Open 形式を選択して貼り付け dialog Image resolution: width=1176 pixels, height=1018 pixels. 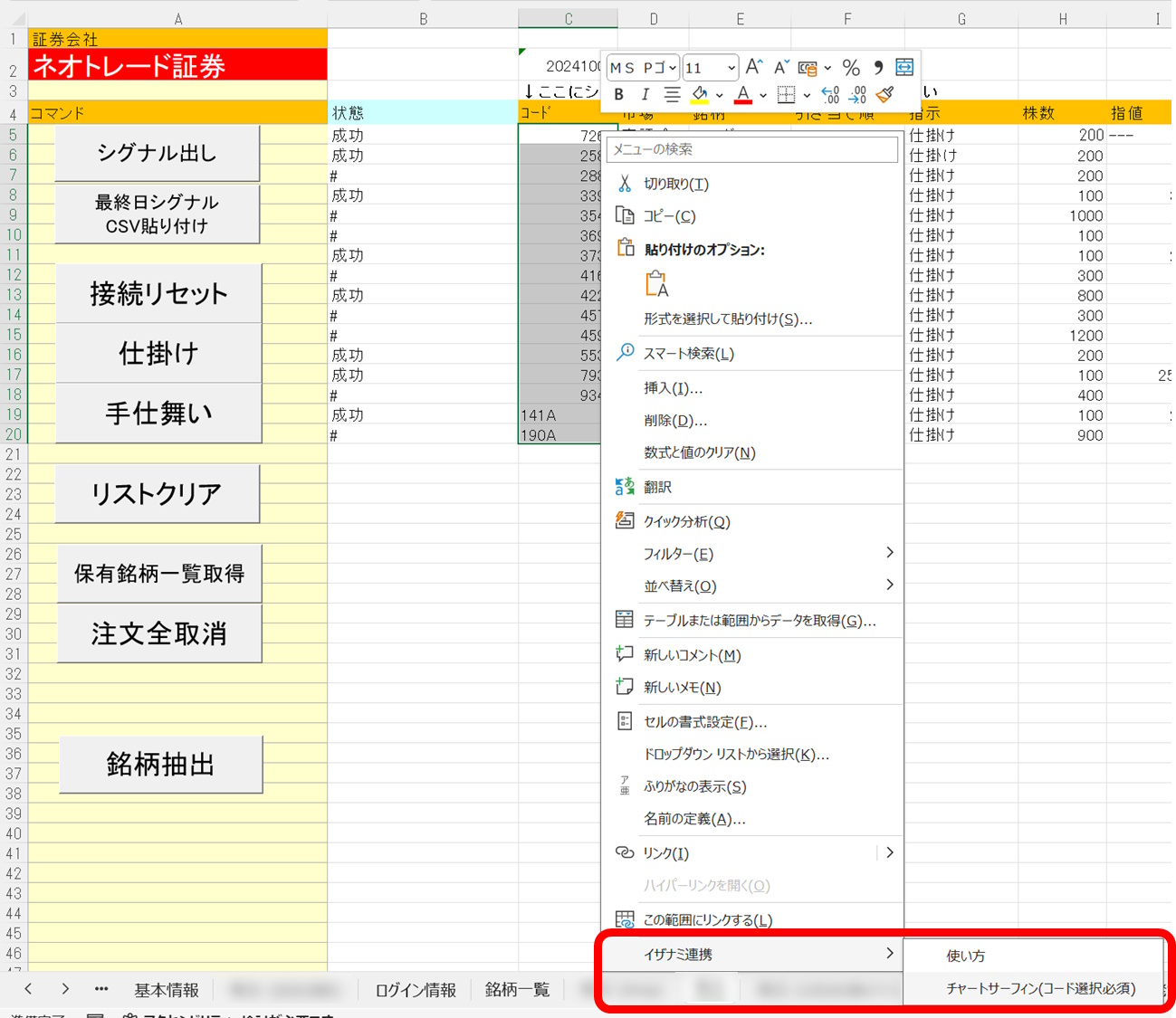pyautogui.click(x=752, y=319)
